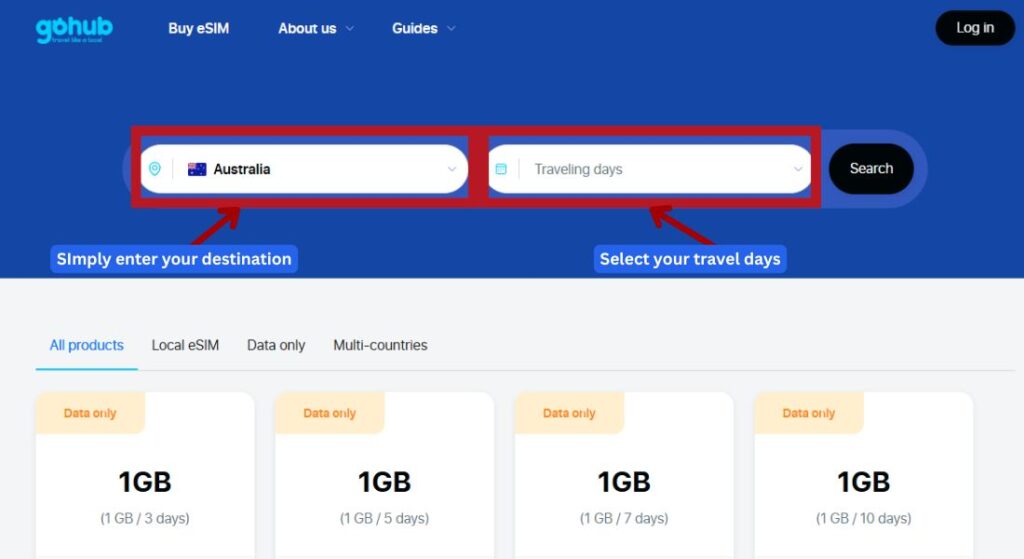
Task: Click the Australia flag icon
Action: (197, 169)
